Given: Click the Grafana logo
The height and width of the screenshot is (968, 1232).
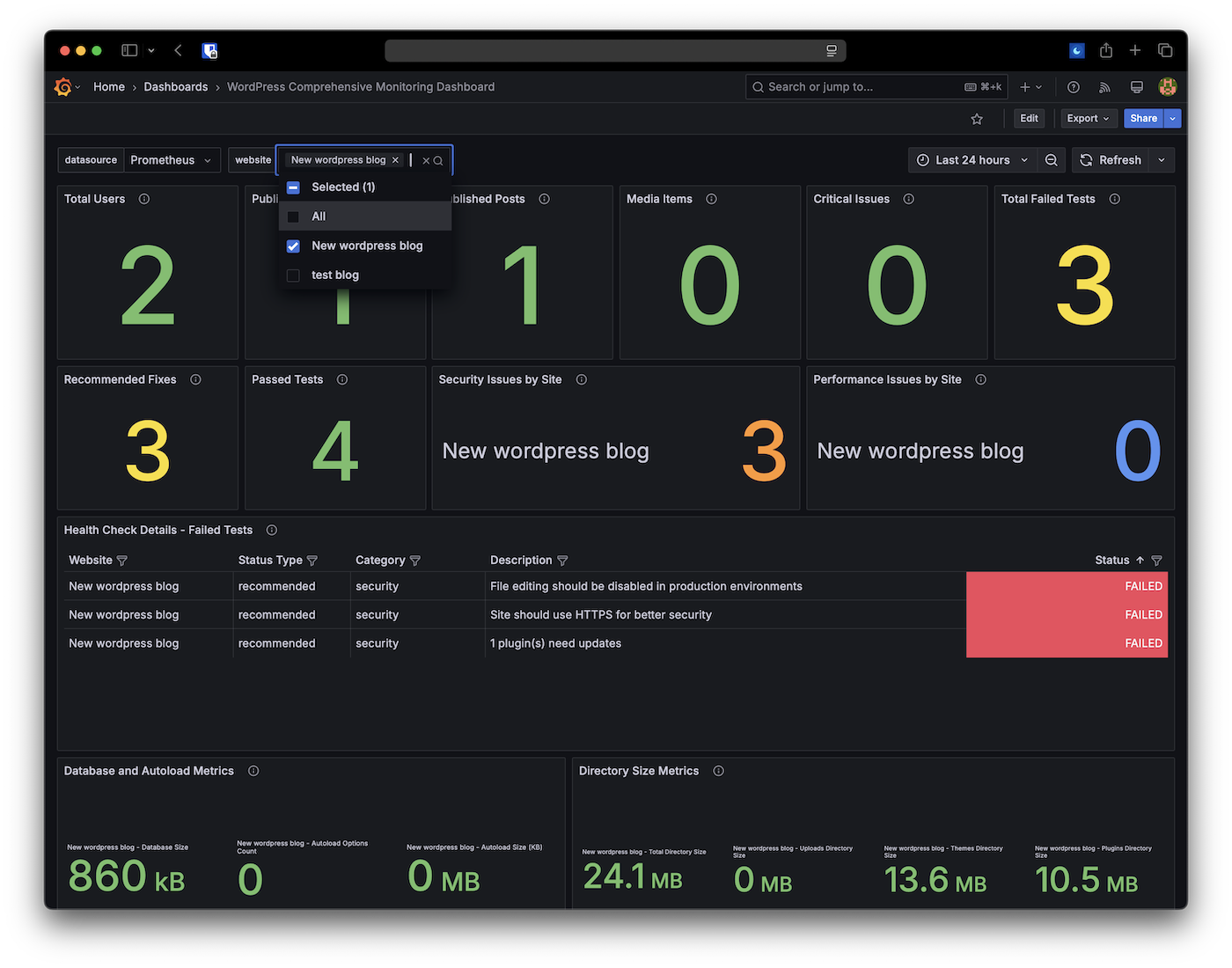Looking at the screenshot, I should [x=62, y=86].
